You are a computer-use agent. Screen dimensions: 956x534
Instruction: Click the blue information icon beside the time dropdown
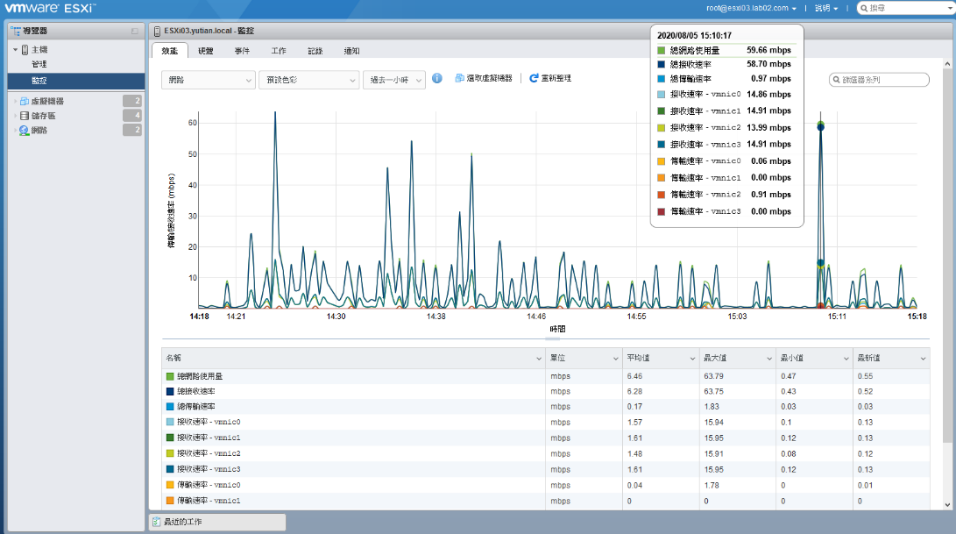coord(437,78)
